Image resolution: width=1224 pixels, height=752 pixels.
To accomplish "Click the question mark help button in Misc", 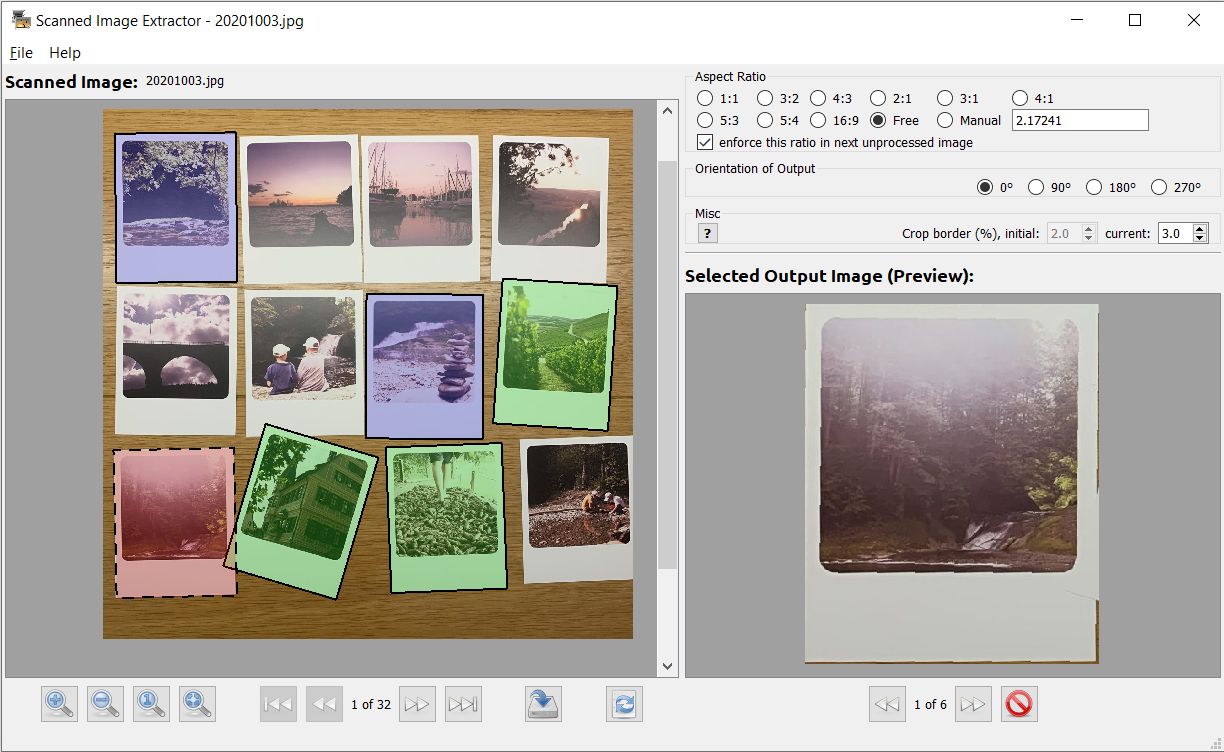I will click(707, 233).
